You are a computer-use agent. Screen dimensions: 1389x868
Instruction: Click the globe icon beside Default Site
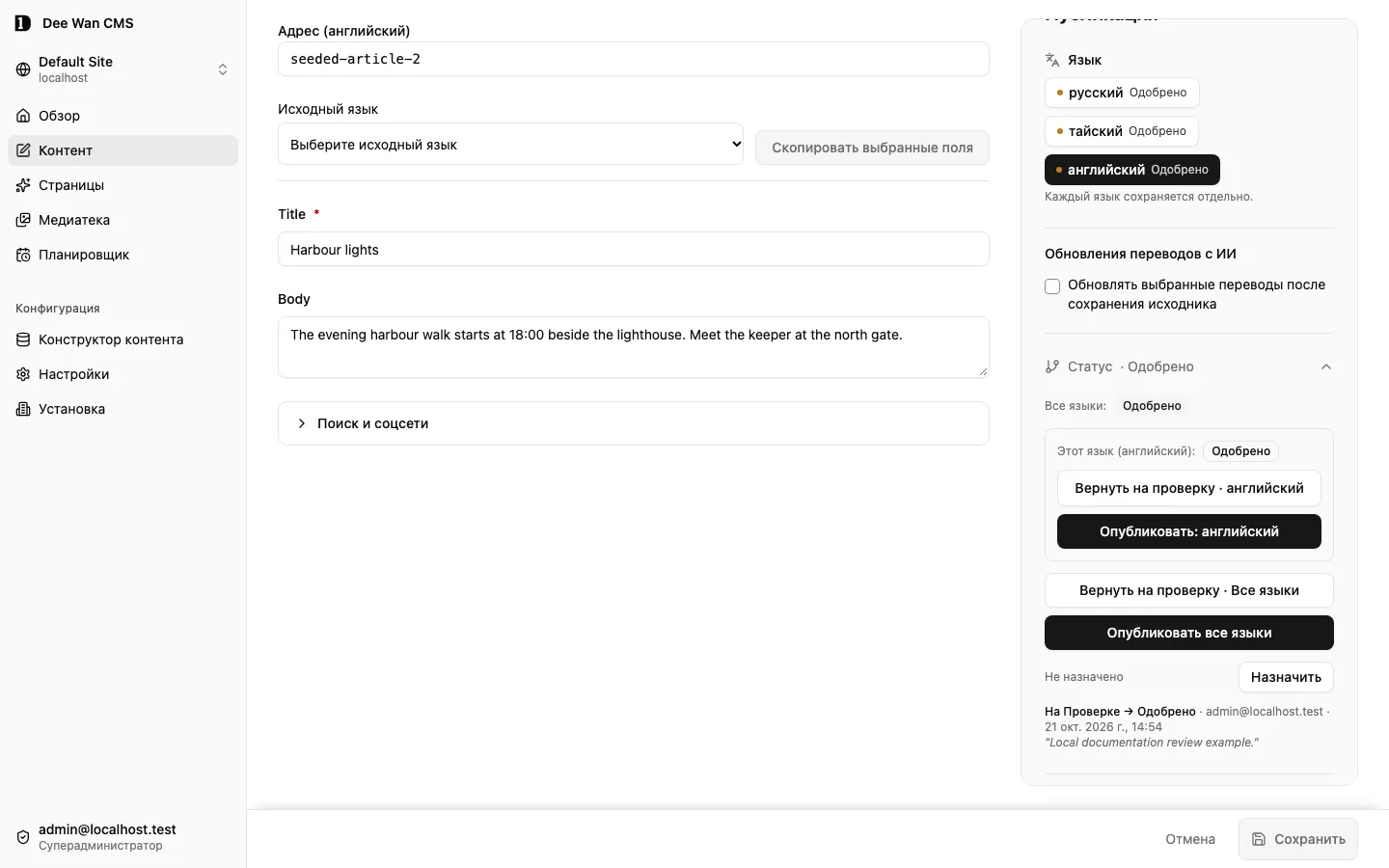click(23, 69)
